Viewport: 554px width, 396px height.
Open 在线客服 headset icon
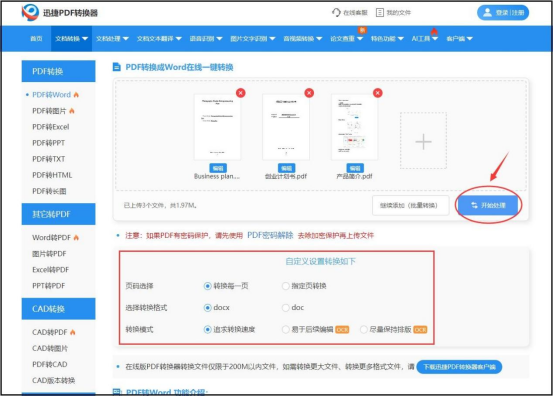tap(336, 12)
